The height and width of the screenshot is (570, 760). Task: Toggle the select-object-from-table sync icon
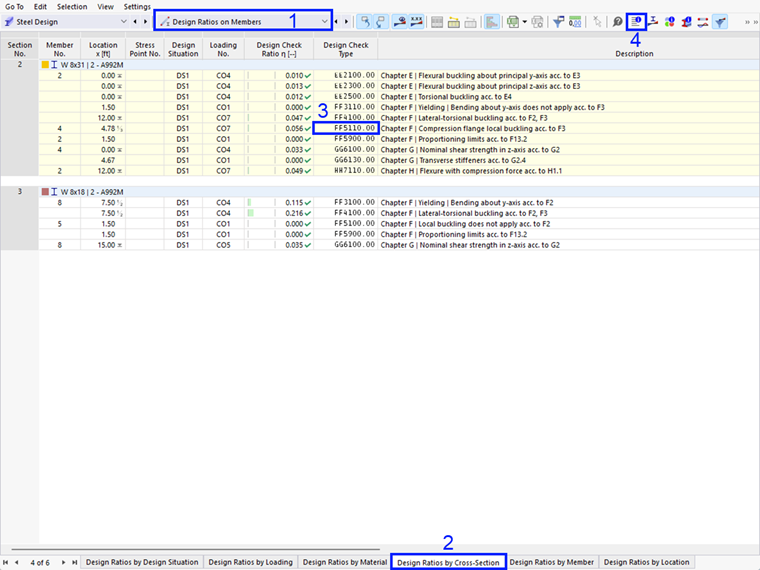(x=365, y=22)
